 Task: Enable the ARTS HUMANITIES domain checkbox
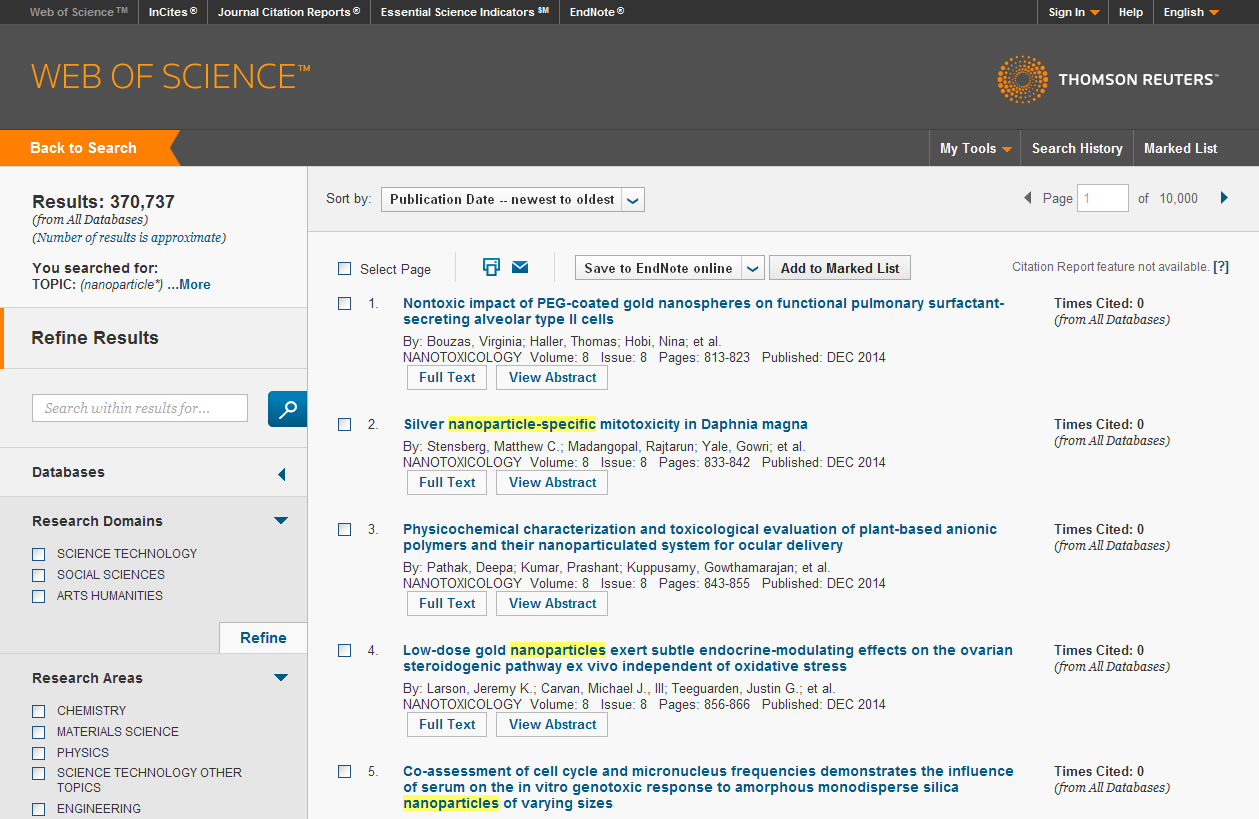(39, 596)
